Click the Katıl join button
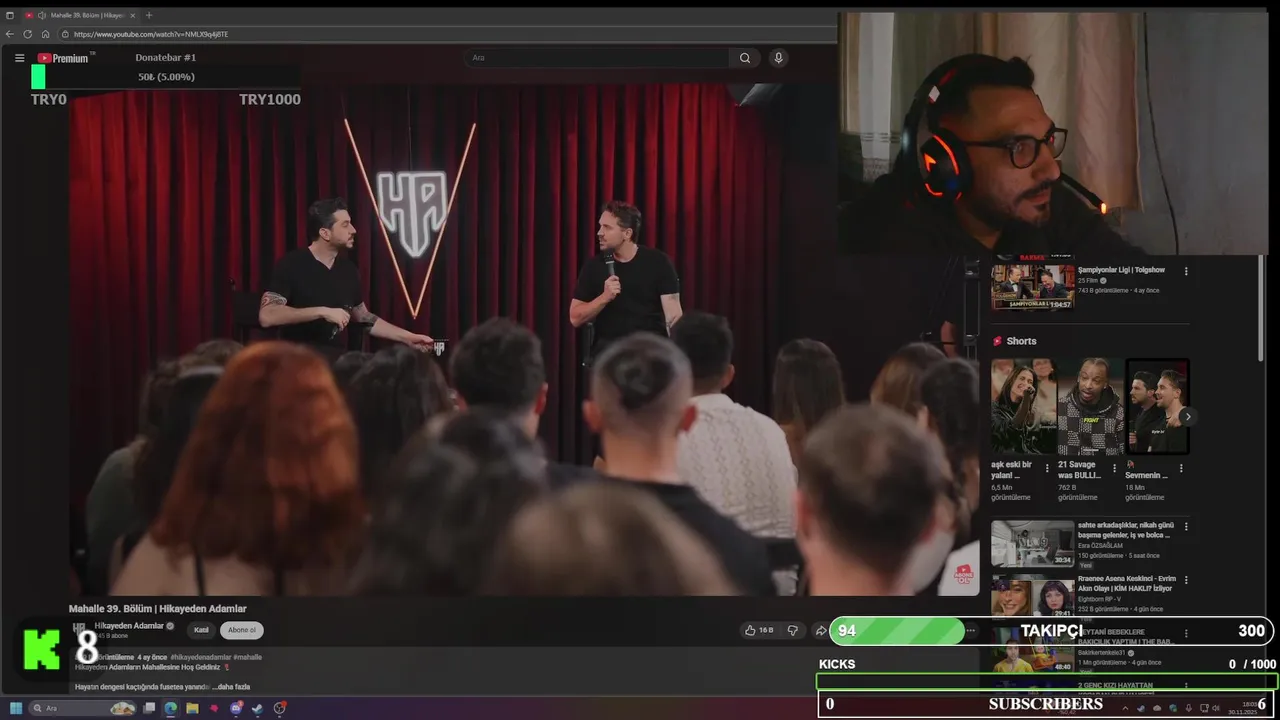This screenshot has width=1280, height=720. 201,630
